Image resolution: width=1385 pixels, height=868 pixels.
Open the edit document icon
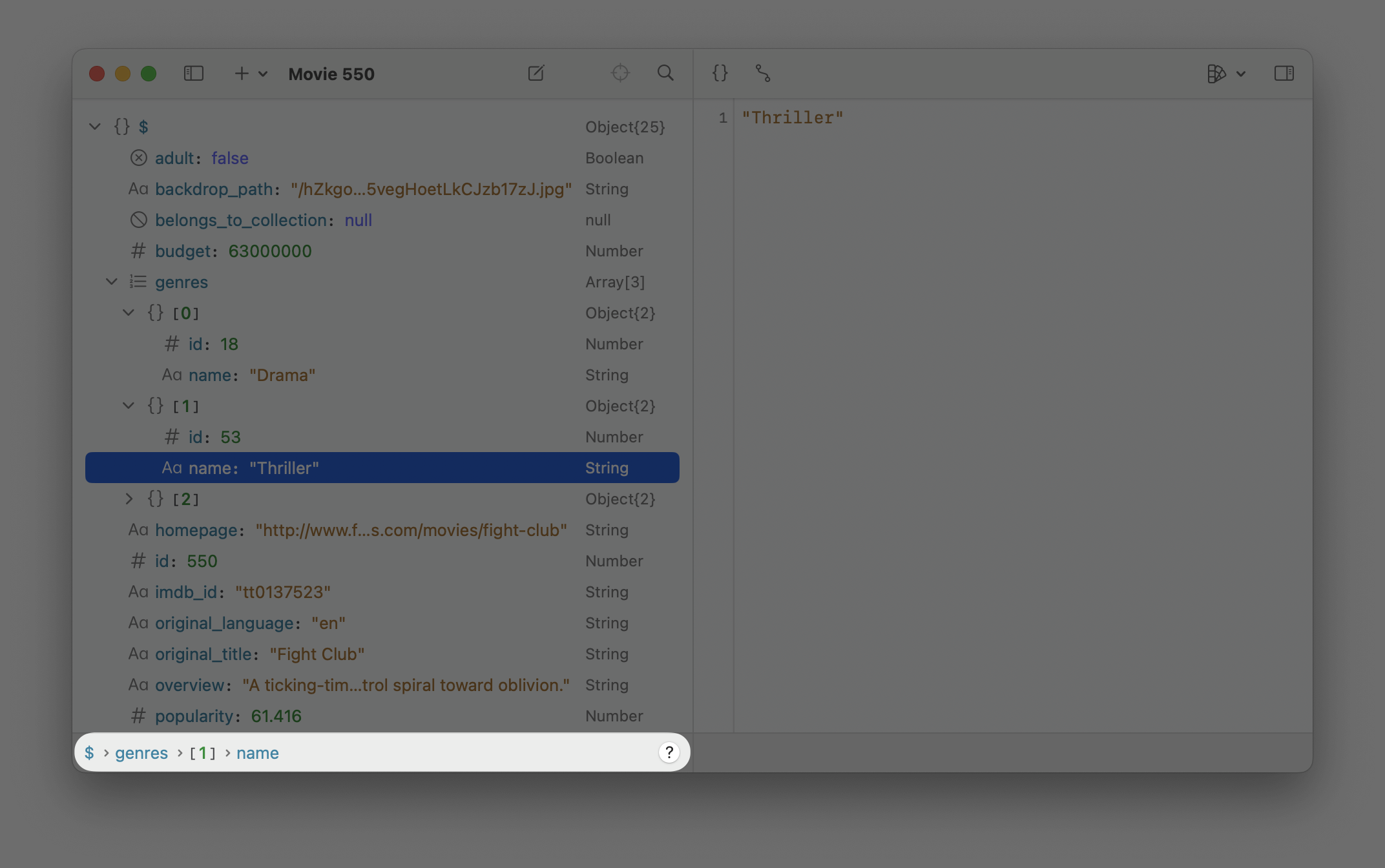click(536, 73)
